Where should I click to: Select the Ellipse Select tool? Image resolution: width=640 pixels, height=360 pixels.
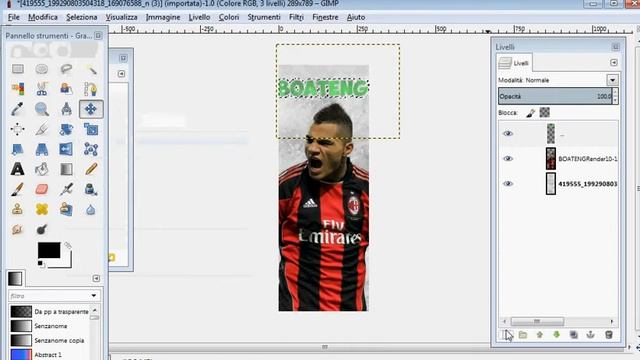pos(42,69)
